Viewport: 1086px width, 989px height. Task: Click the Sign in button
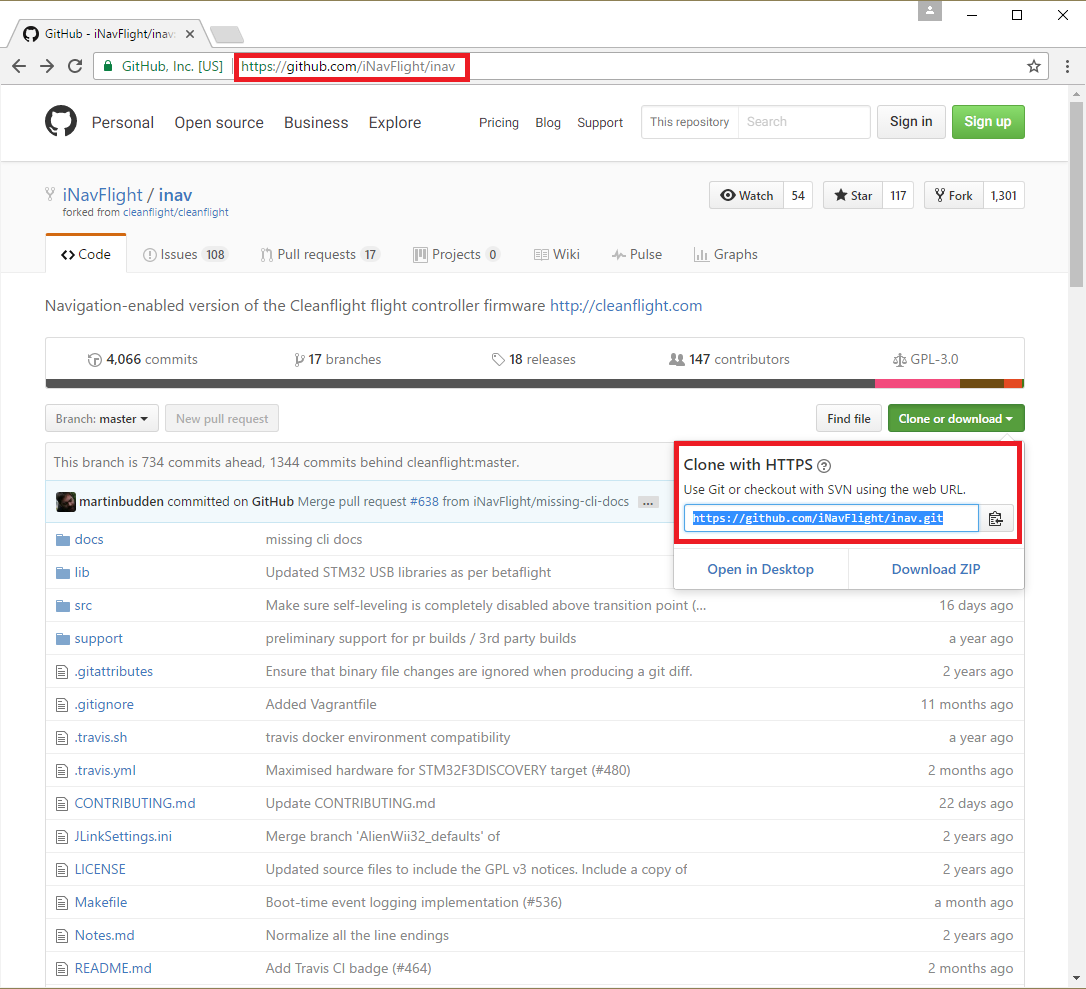pos(911,122)
